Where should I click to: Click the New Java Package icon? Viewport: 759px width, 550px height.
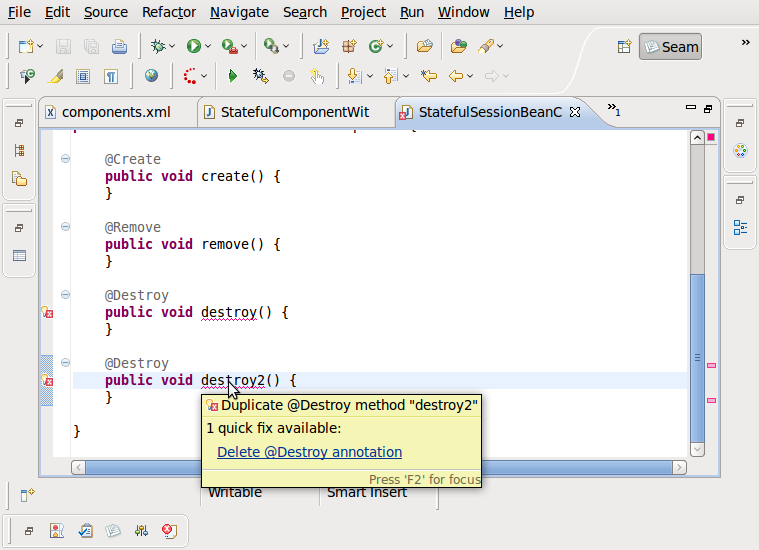click(x=349, y=46)
